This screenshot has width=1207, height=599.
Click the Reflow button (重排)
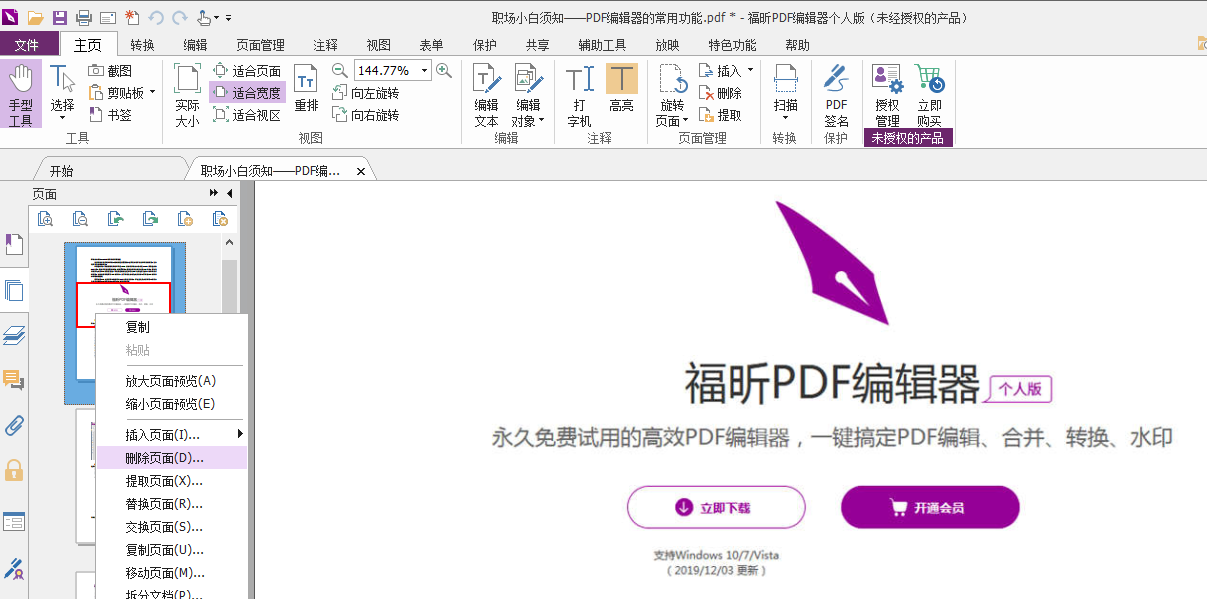(306, 88)
